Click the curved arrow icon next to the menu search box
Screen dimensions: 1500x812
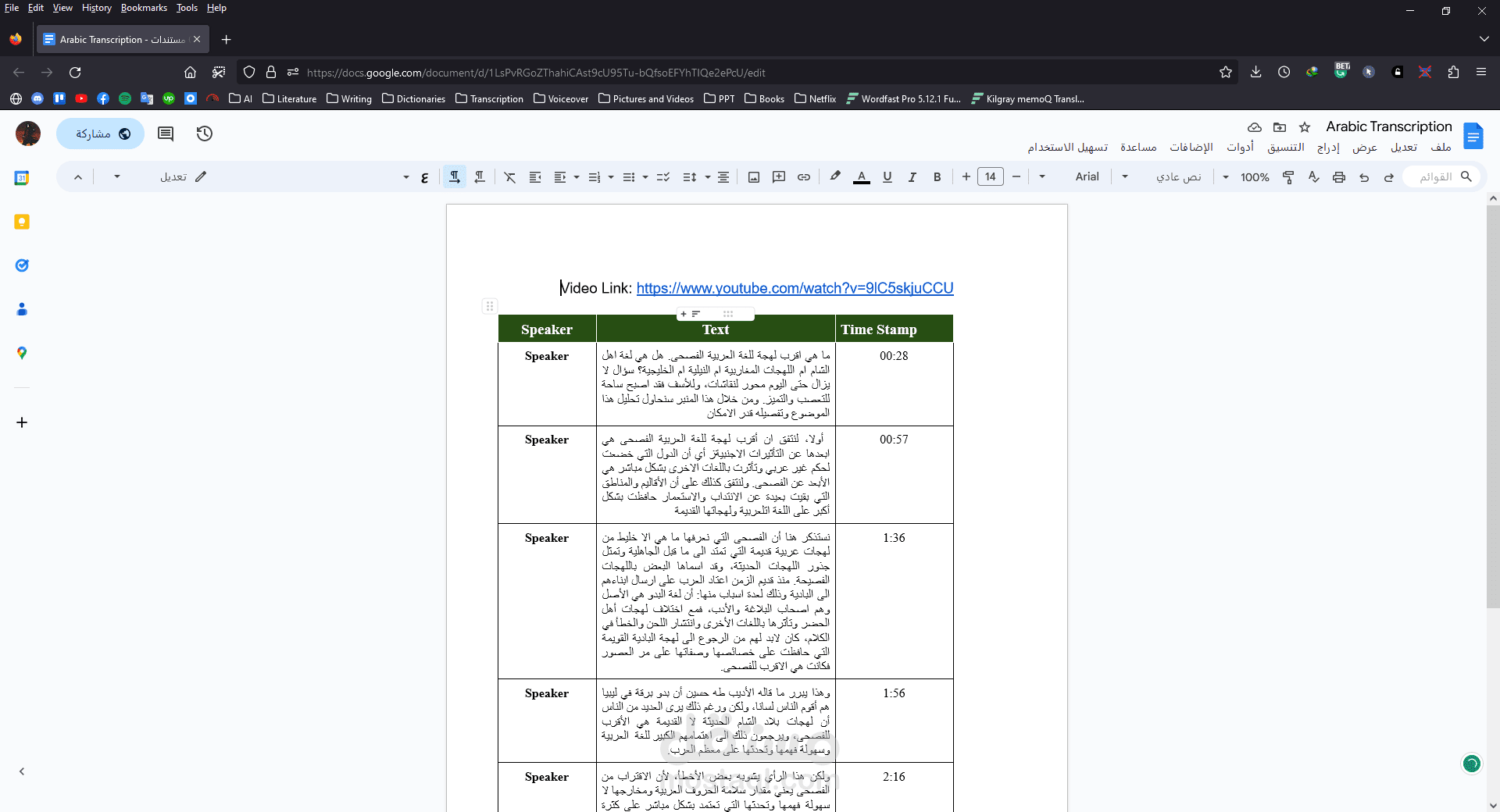(x=1389, y=177)
